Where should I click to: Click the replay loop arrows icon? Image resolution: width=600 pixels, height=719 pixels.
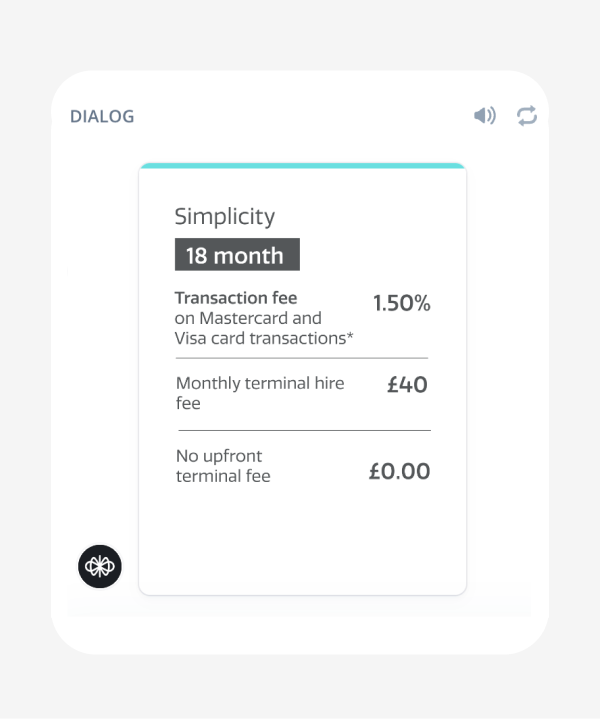coord(527,116)
